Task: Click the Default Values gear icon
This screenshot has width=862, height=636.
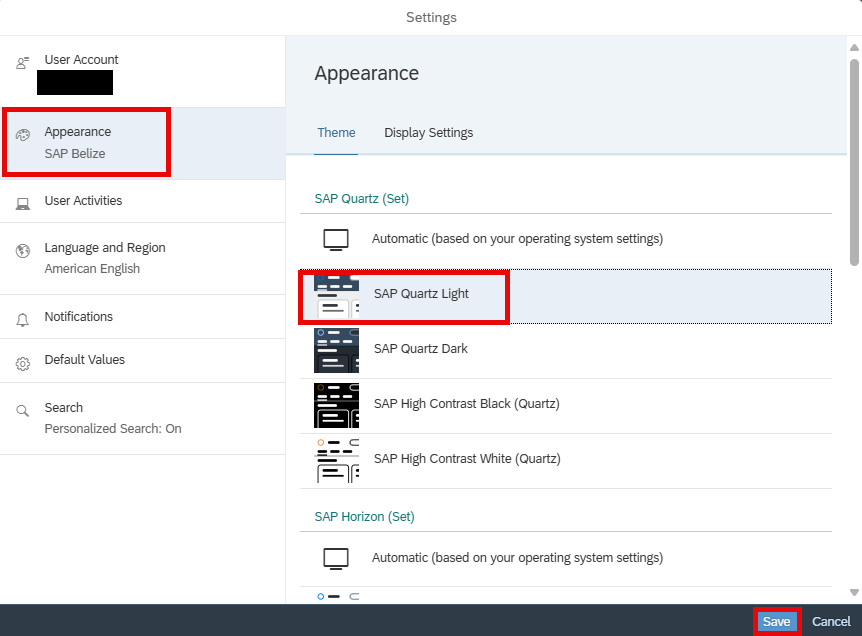Action: [x=23, y=363]
